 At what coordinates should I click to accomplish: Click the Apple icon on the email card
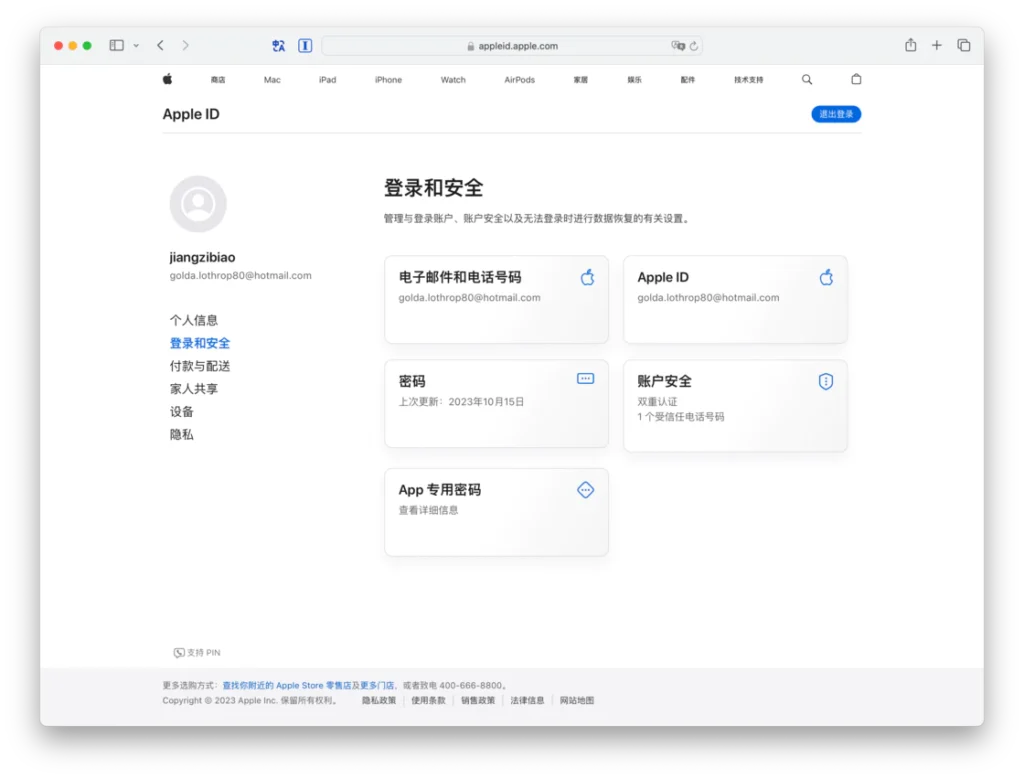pyautogui.click(x=586, y=277)
